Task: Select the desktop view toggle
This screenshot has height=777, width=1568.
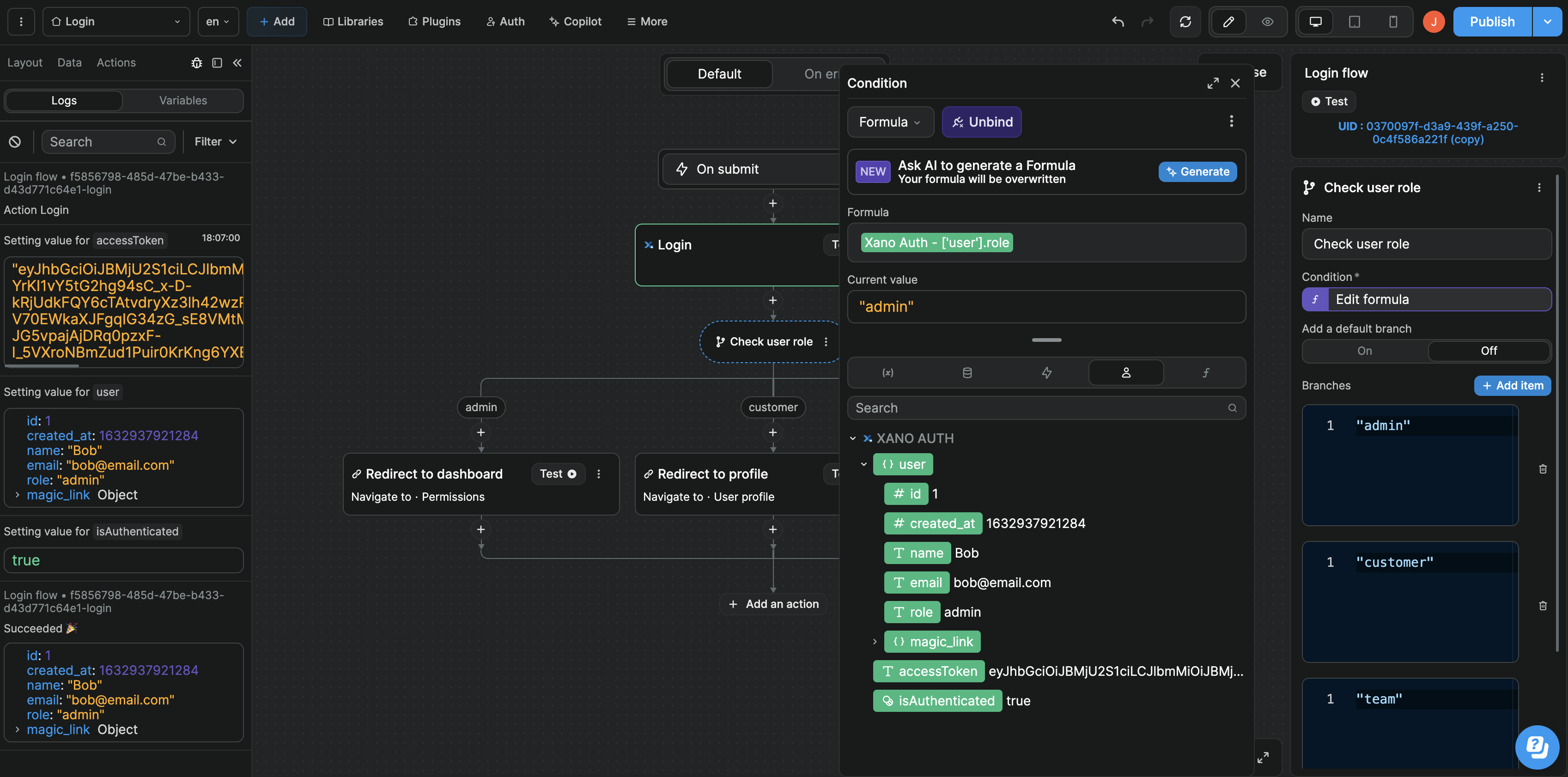Action: pyautogui.click(x=1315, y=21)
